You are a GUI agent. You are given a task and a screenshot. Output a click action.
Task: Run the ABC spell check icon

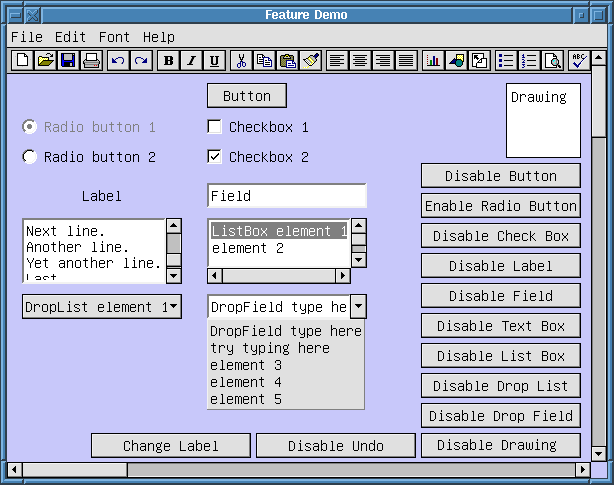point(579,61)
